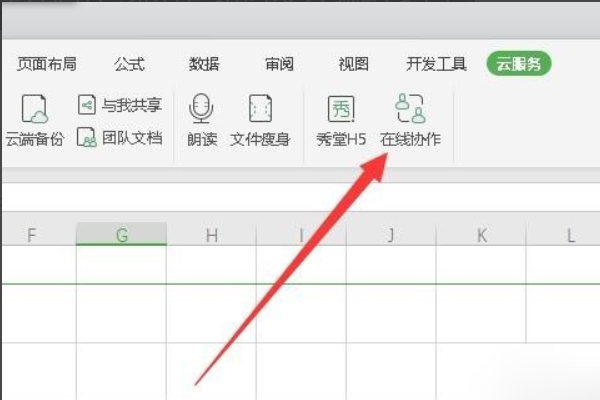
Task: Open the 云端备份 cloud backup tool
Action: [x=34, y=120]
